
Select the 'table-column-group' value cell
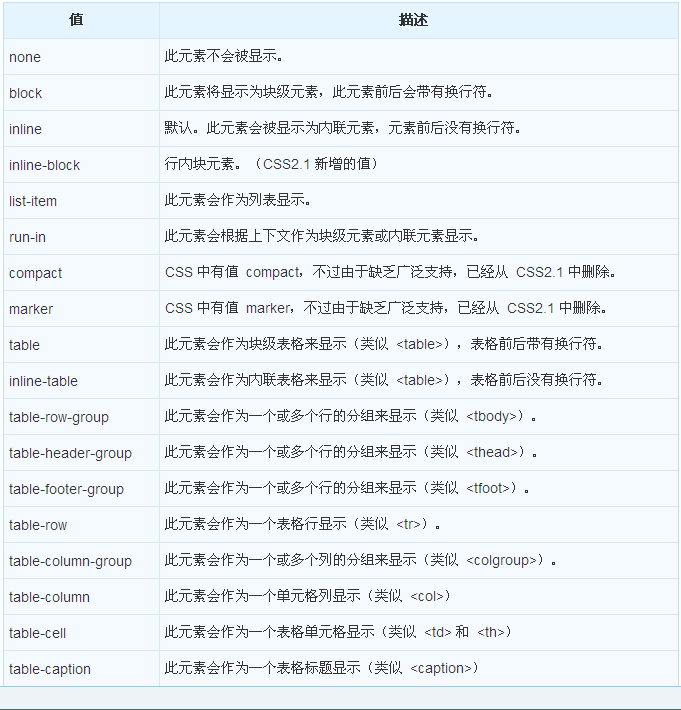(70, 561)
